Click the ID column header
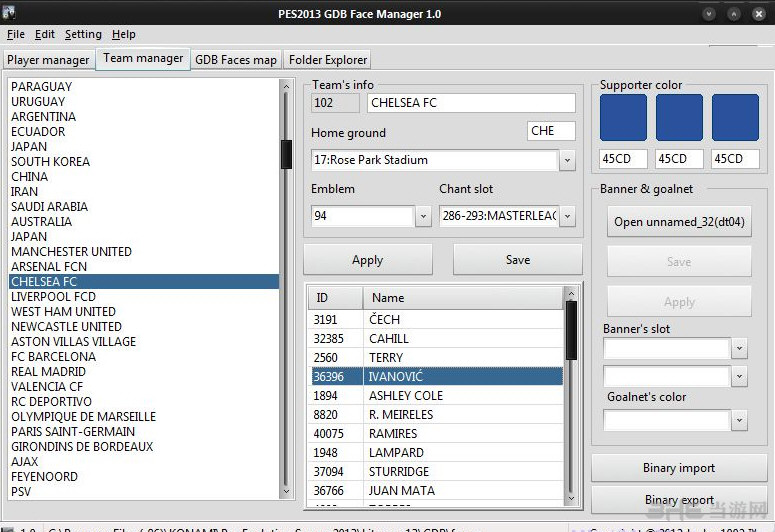 (x=336, y=298)
